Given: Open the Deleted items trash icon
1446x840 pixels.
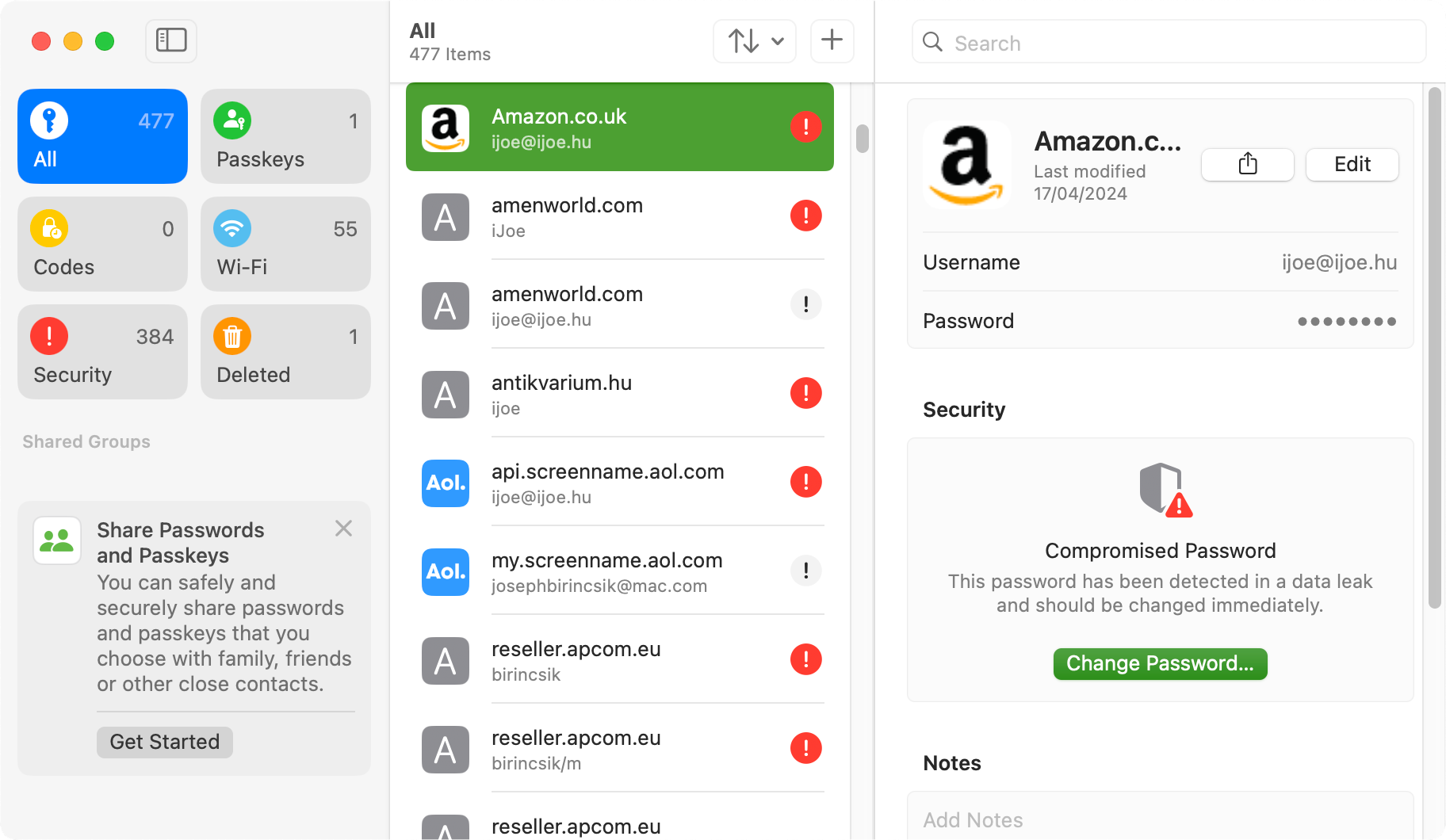Looking at the screenshot, I should [x=232, y=337].
